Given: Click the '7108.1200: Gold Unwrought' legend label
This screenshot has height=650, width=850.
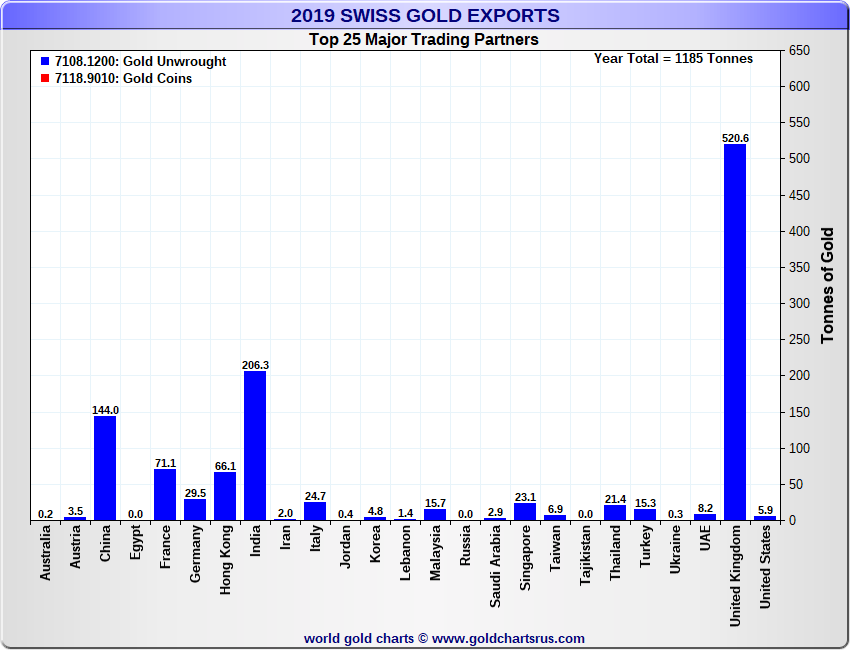Looking at the screenshot, I should pyautogui.click(x=140, y=61).
